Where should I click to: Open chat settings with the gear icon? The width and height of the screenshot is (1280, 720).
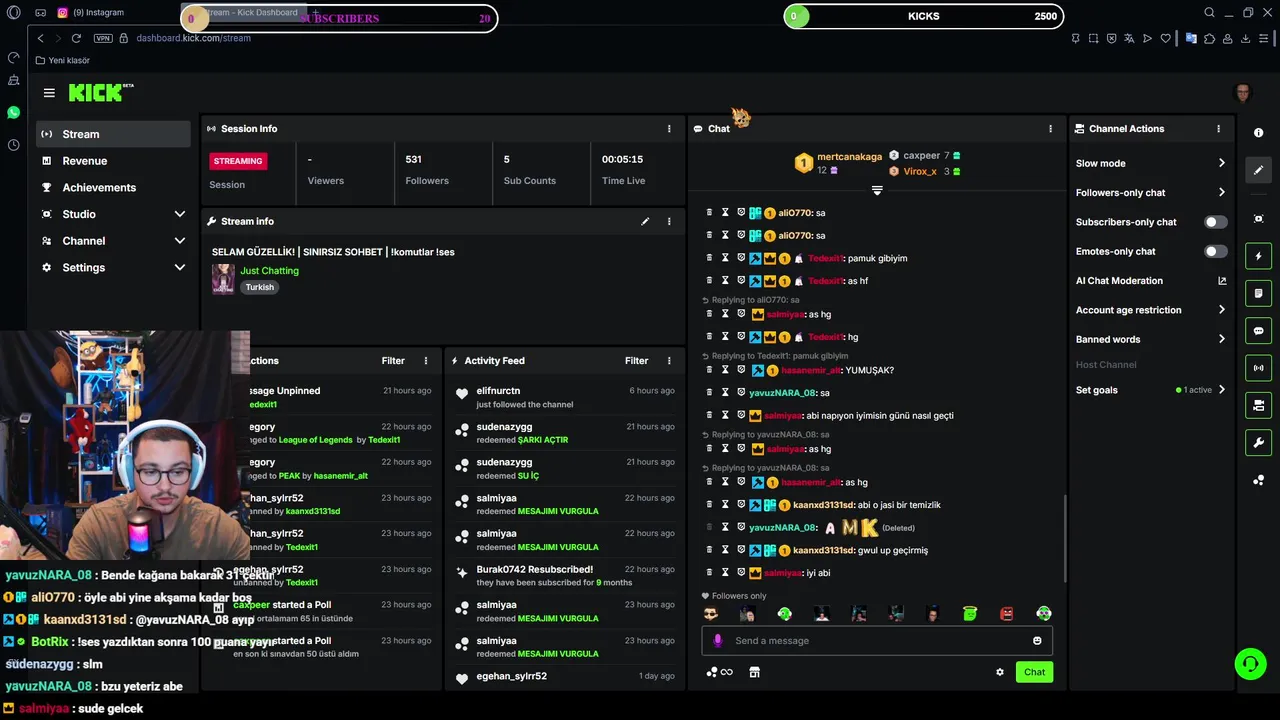tap(999, 672)
